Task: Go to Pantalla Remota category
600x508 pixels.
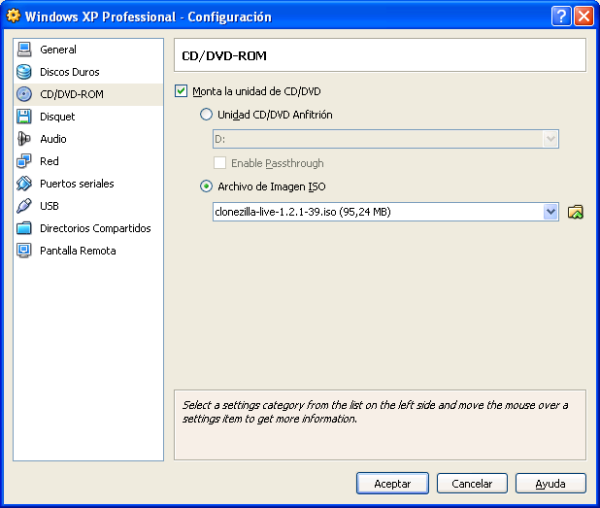Action: click(x=77, y=251)
